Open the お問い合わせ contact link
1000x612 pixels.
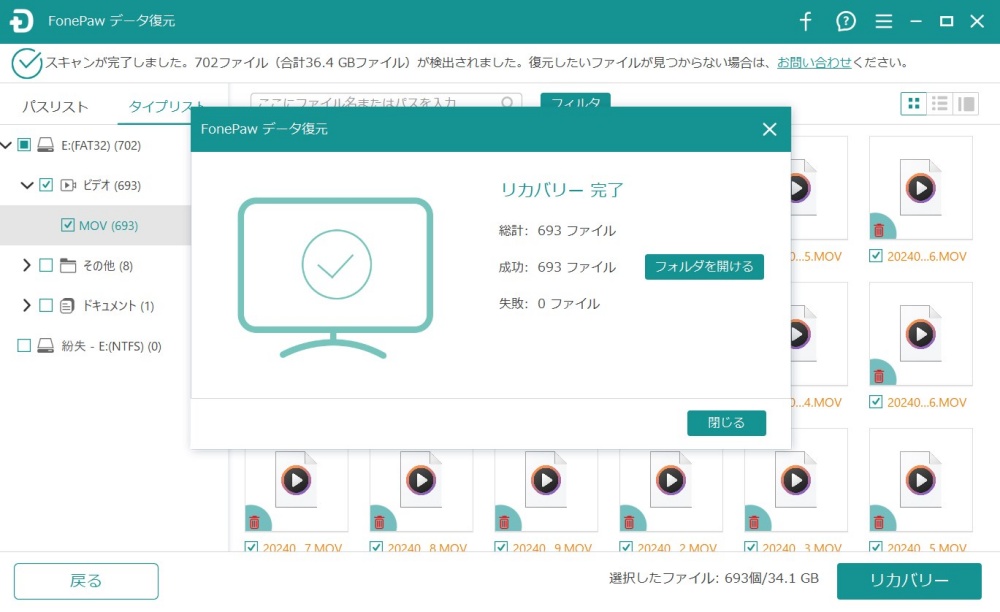(814, 62)
